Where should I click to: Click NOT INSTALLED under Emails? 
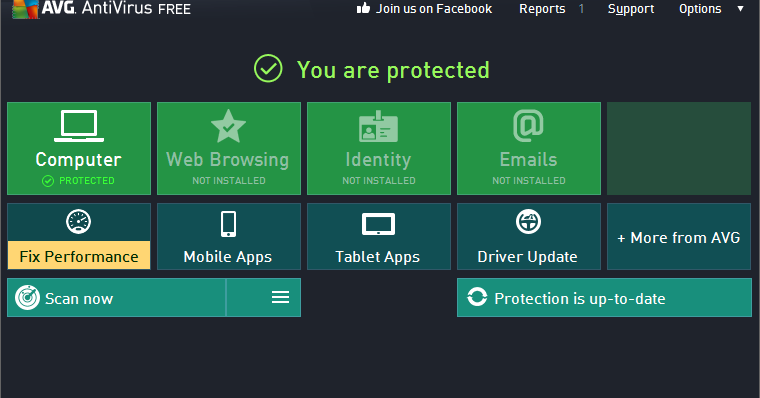click(x=529, y=181)
